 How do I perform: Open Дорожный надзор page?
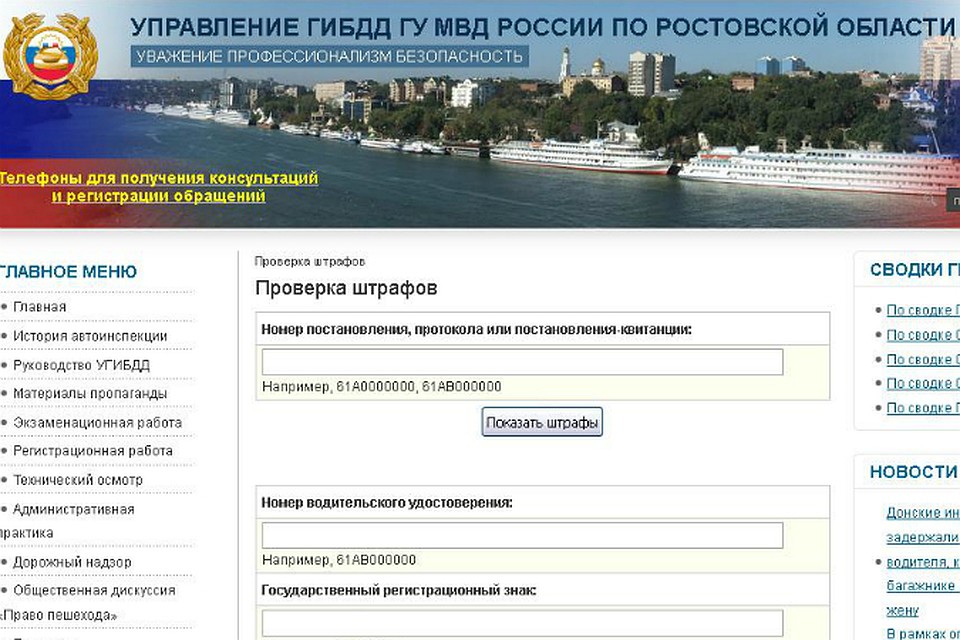[72, 562]
